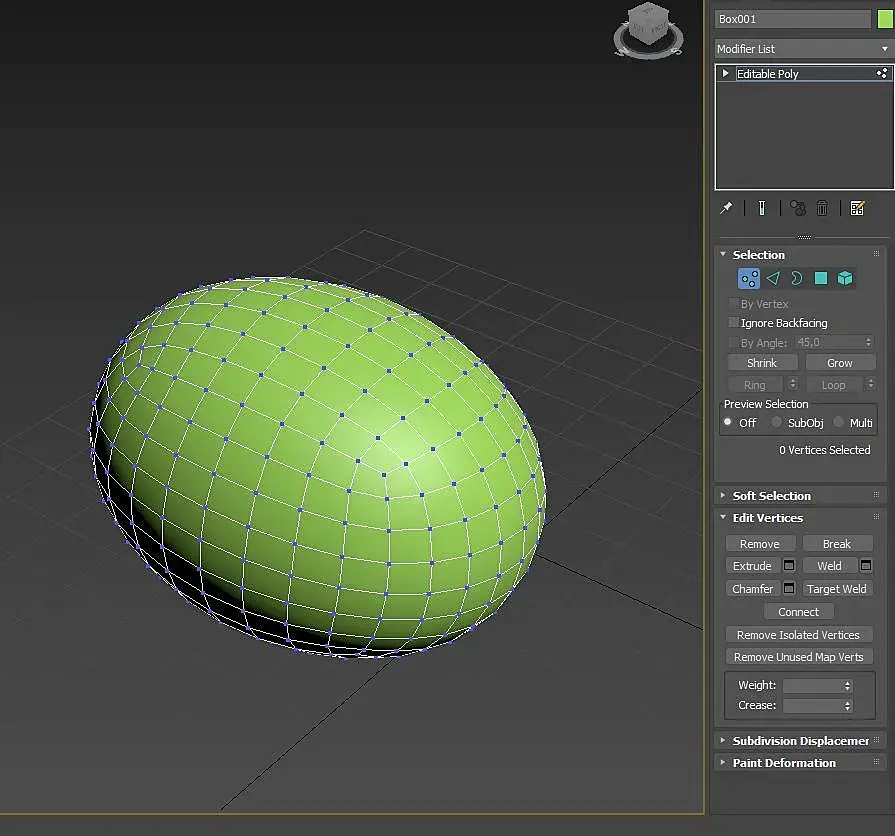Select SubObj preview selection radio button
895x836 pixels.
tap(776, 423)
